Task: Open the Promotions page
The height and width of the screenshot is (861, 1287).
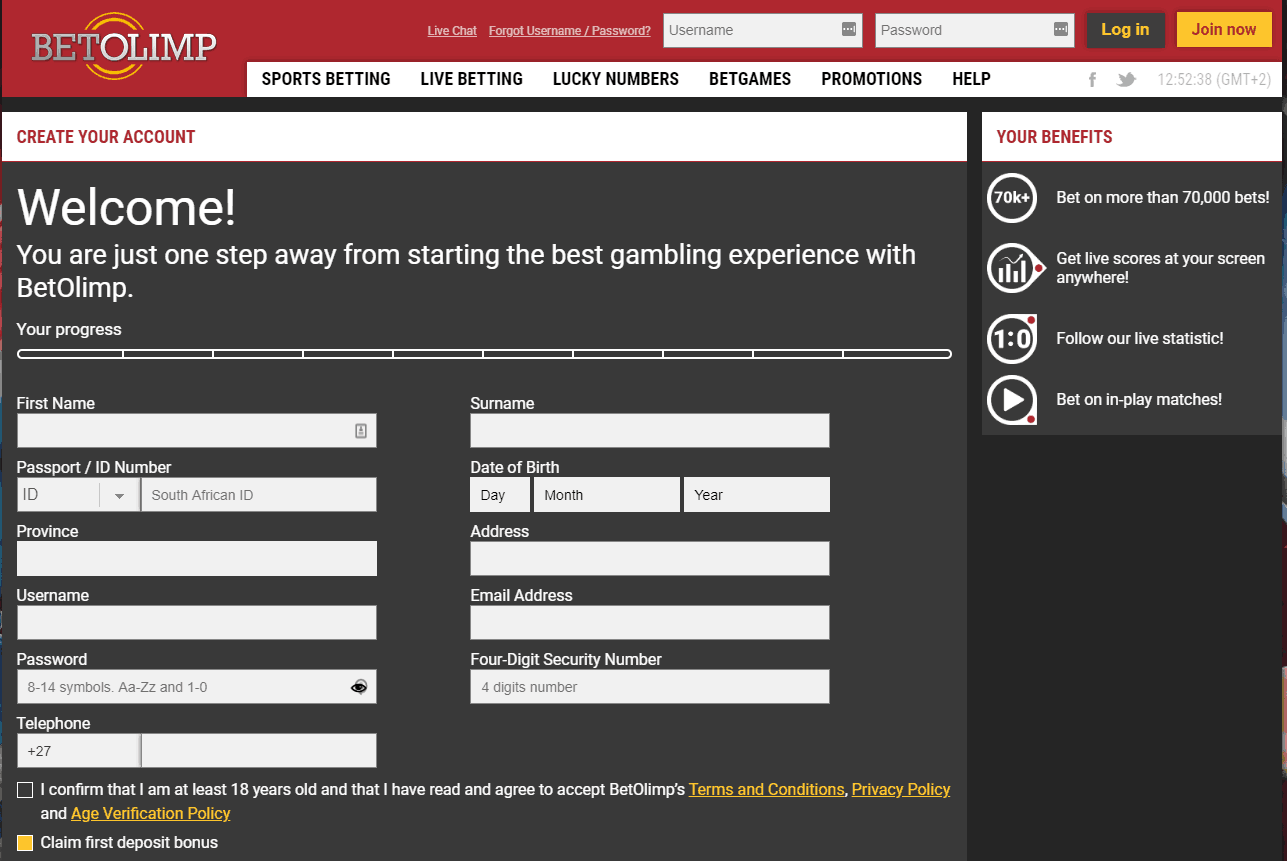Action: coord(872,79)
